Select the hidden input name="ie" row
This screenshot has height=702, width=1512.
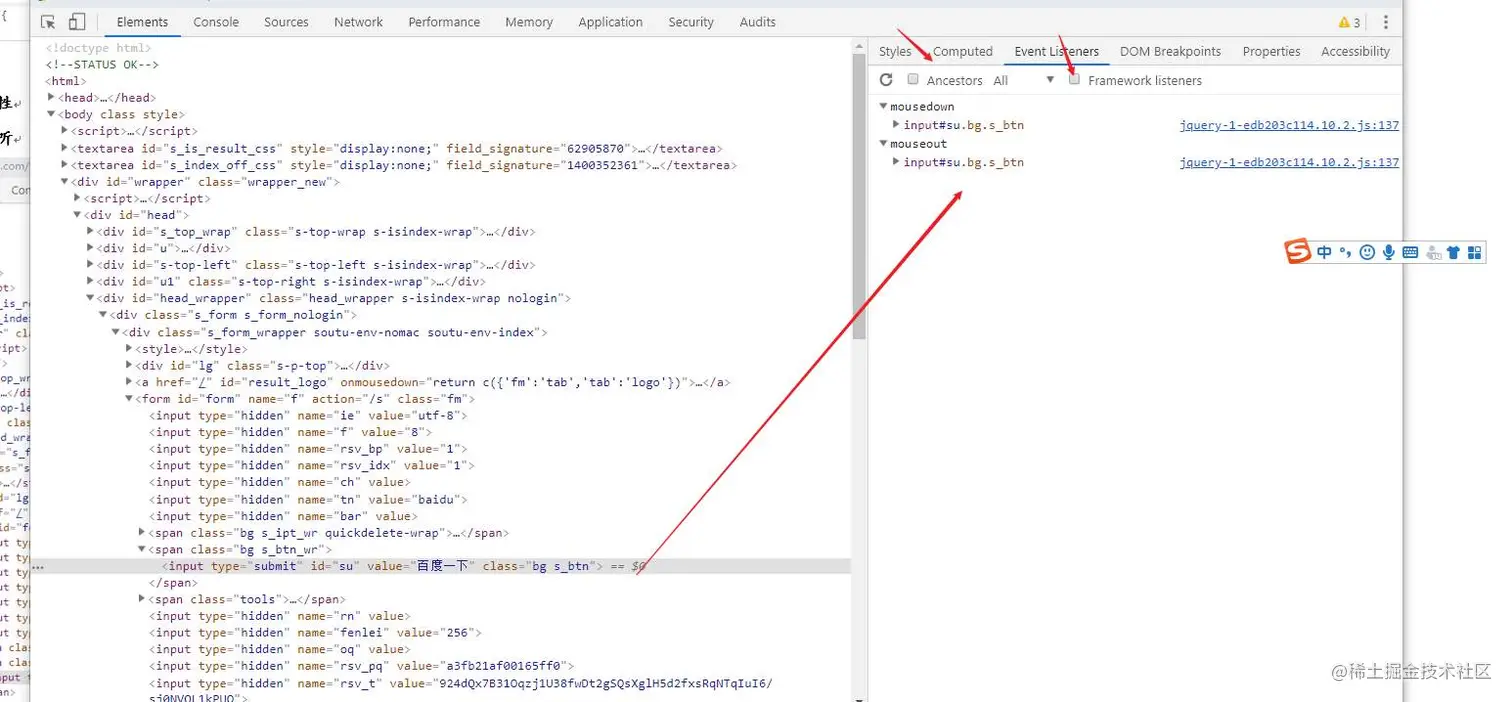308,415
